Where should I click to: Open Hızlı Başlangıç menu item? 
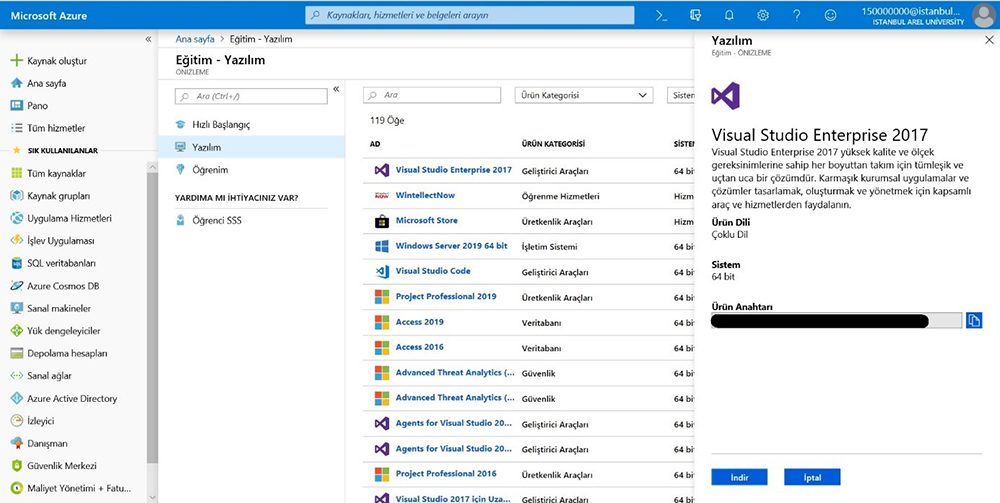point(221,125)
